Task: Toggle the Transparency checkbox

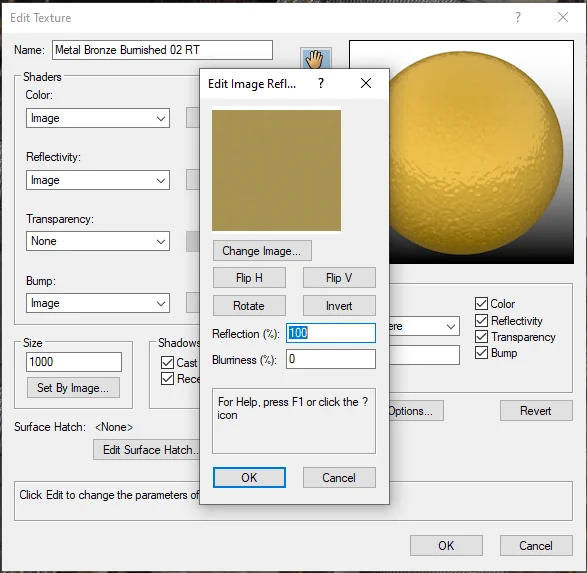Action: pyautogui.click(x=481, y=336)
